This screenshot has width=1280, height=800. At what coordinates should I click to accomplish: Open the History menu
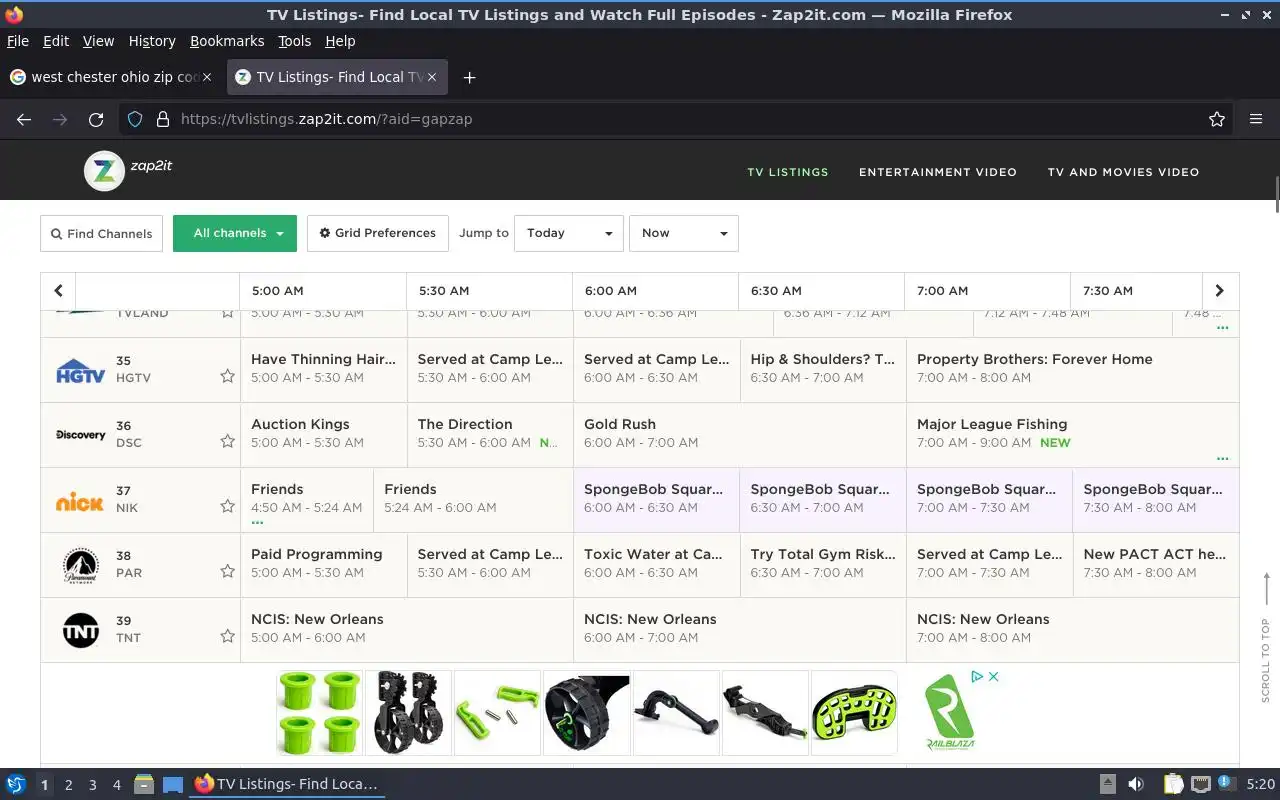click(152, 41)
